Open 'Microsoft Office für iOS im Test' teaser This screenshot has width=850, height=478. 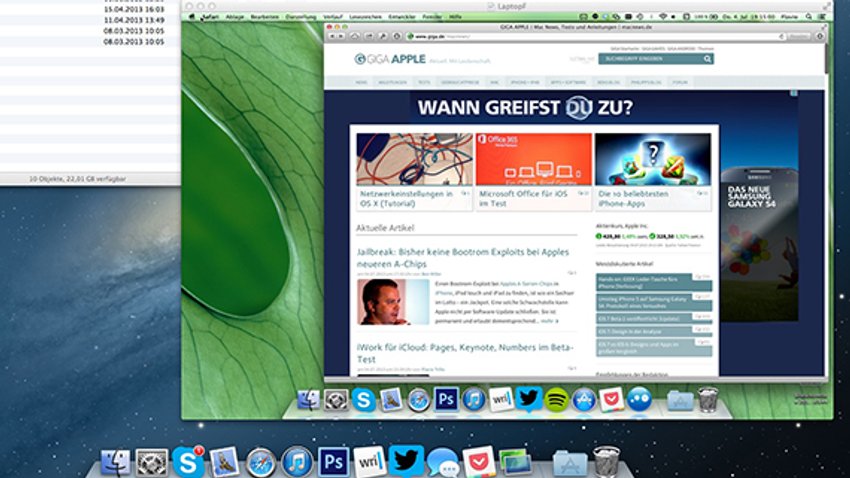coord(524,198)
